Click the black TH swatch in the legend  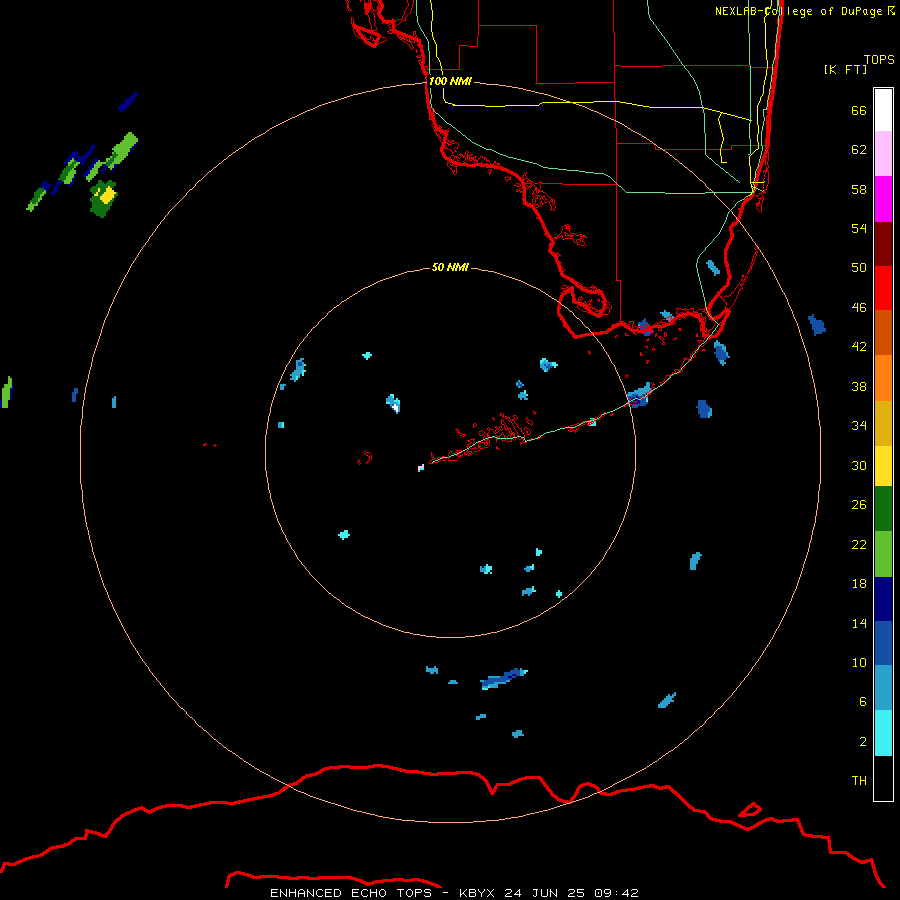(x=883, y=778)
